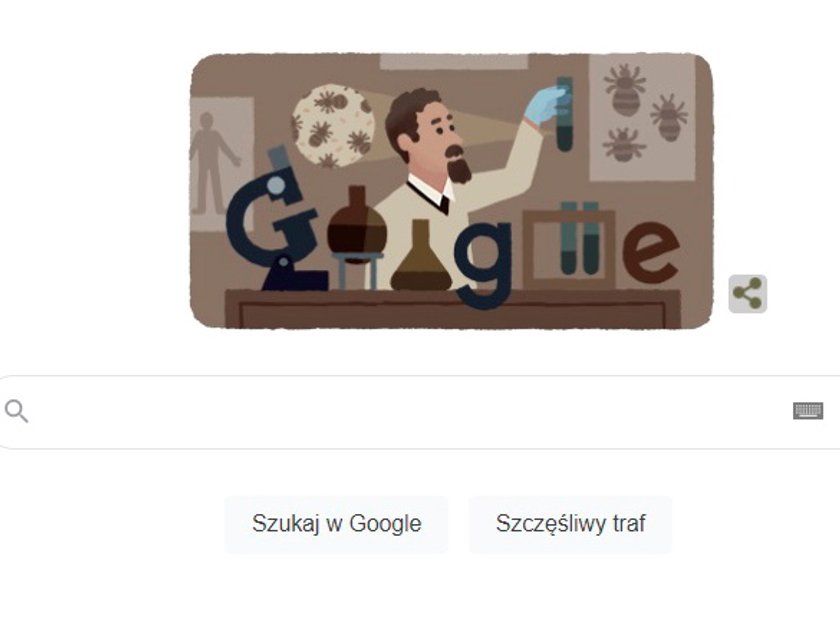Click the share doodle icon
This screenshot has height=617, width=840.
tap(747, 294)
